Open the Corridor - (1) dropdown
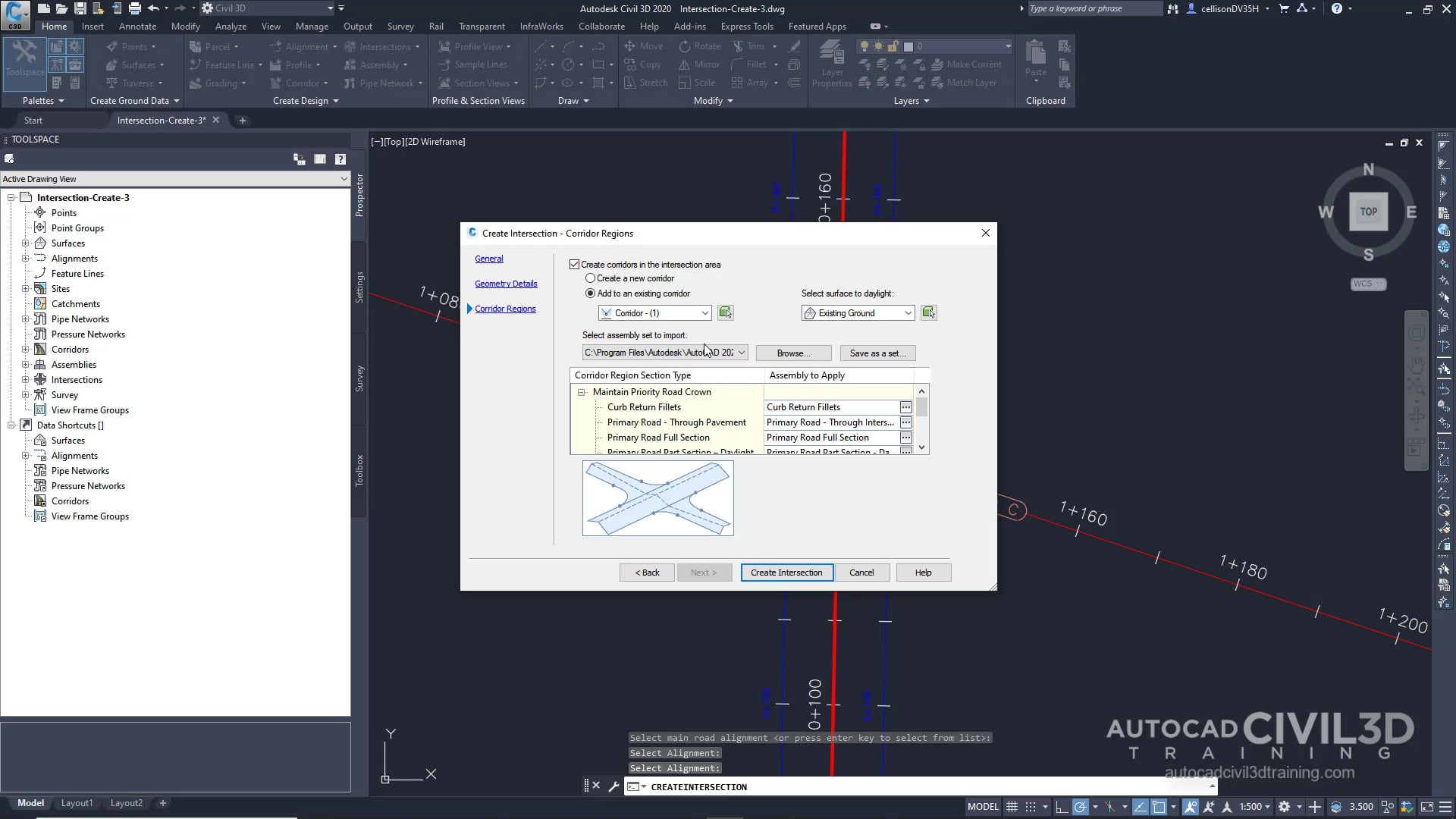 tap(704, 312)
